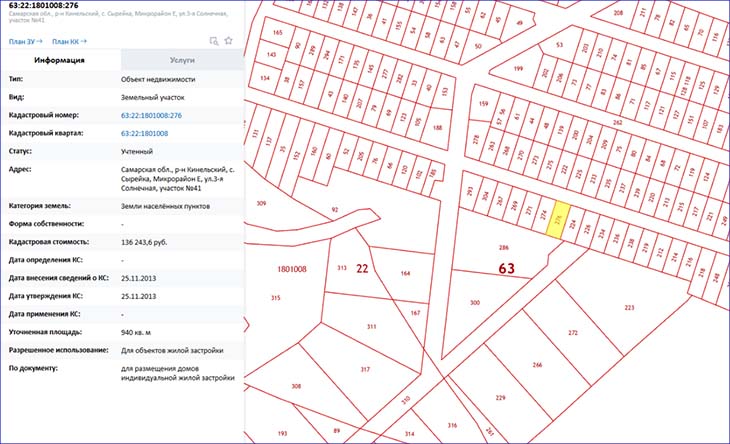Select parcel 286 on the map
This screenshot has height=444, width=730.
pos(504,248)
